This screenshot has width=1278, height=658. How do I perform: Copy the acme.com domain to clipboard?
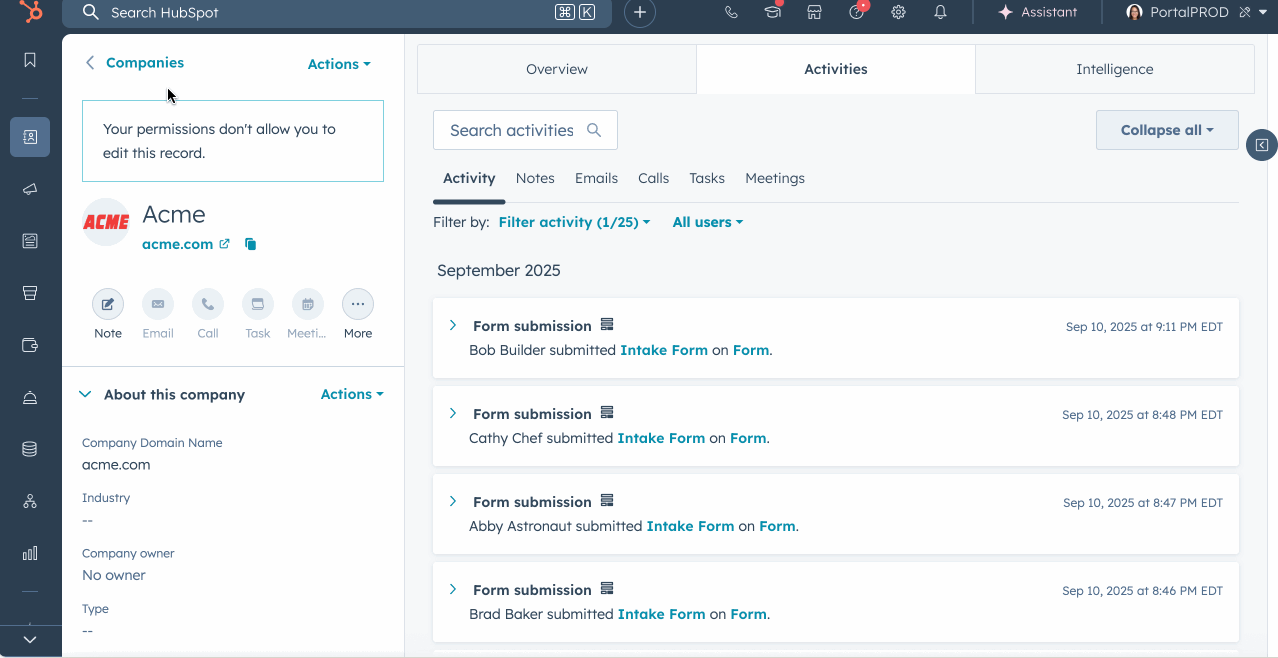coord(250,244)
